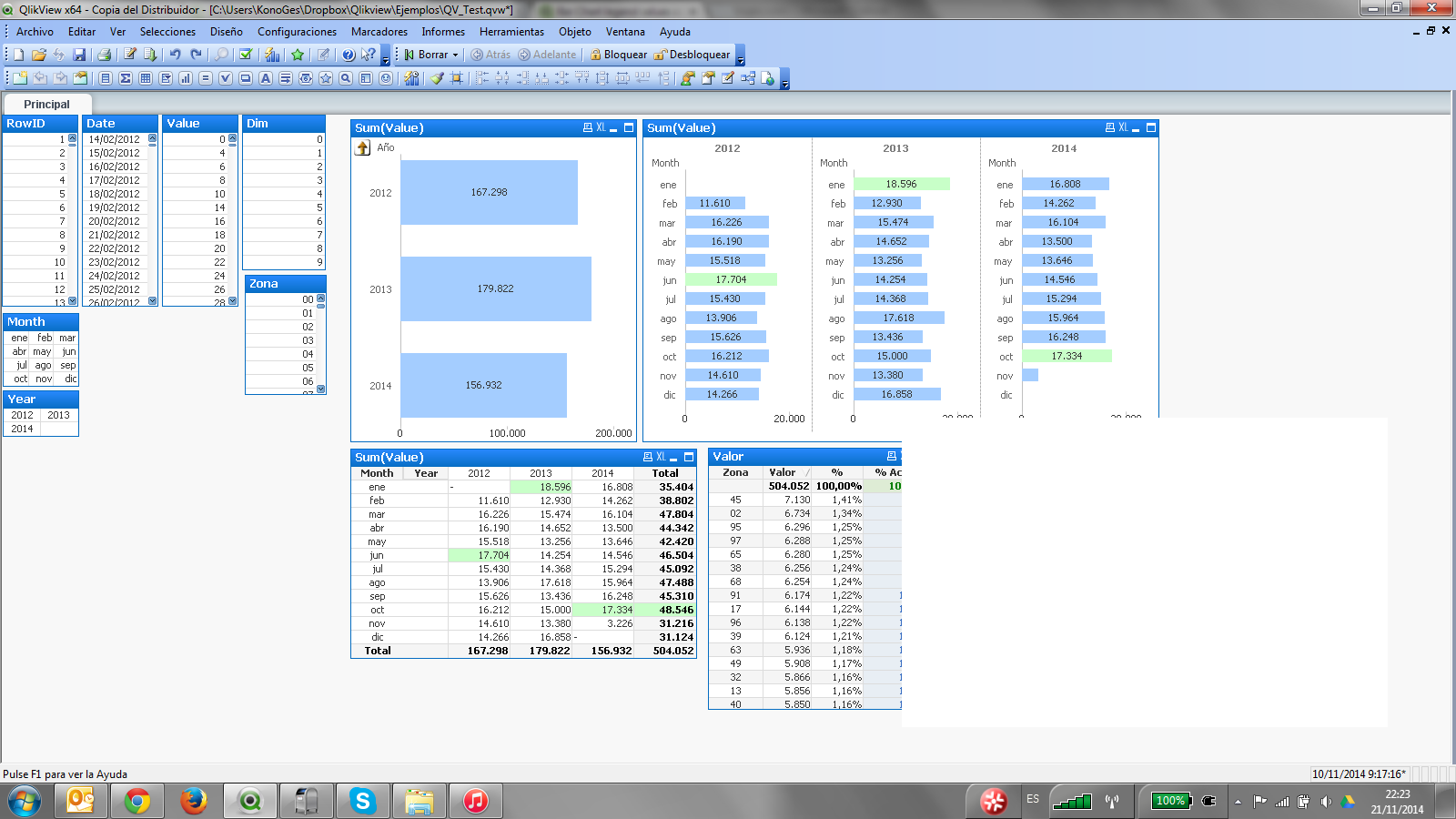Create a Bookmark Object star icon
1456x819 pixels.
click(326, 78)
